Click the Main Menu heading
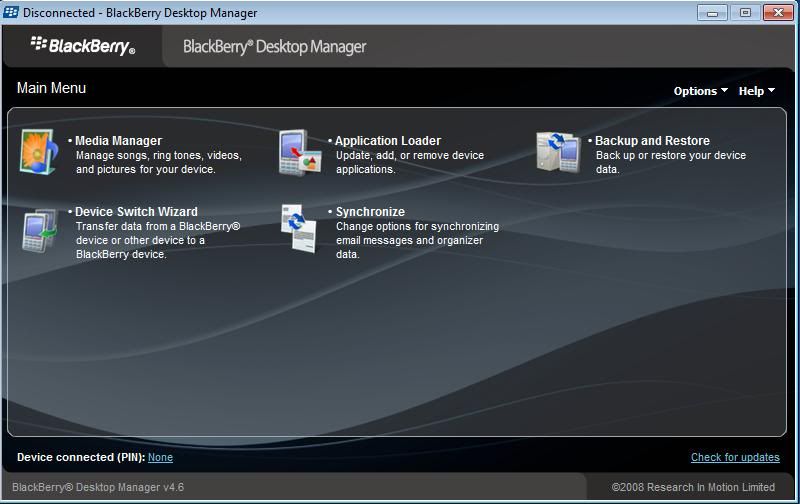 52,88
